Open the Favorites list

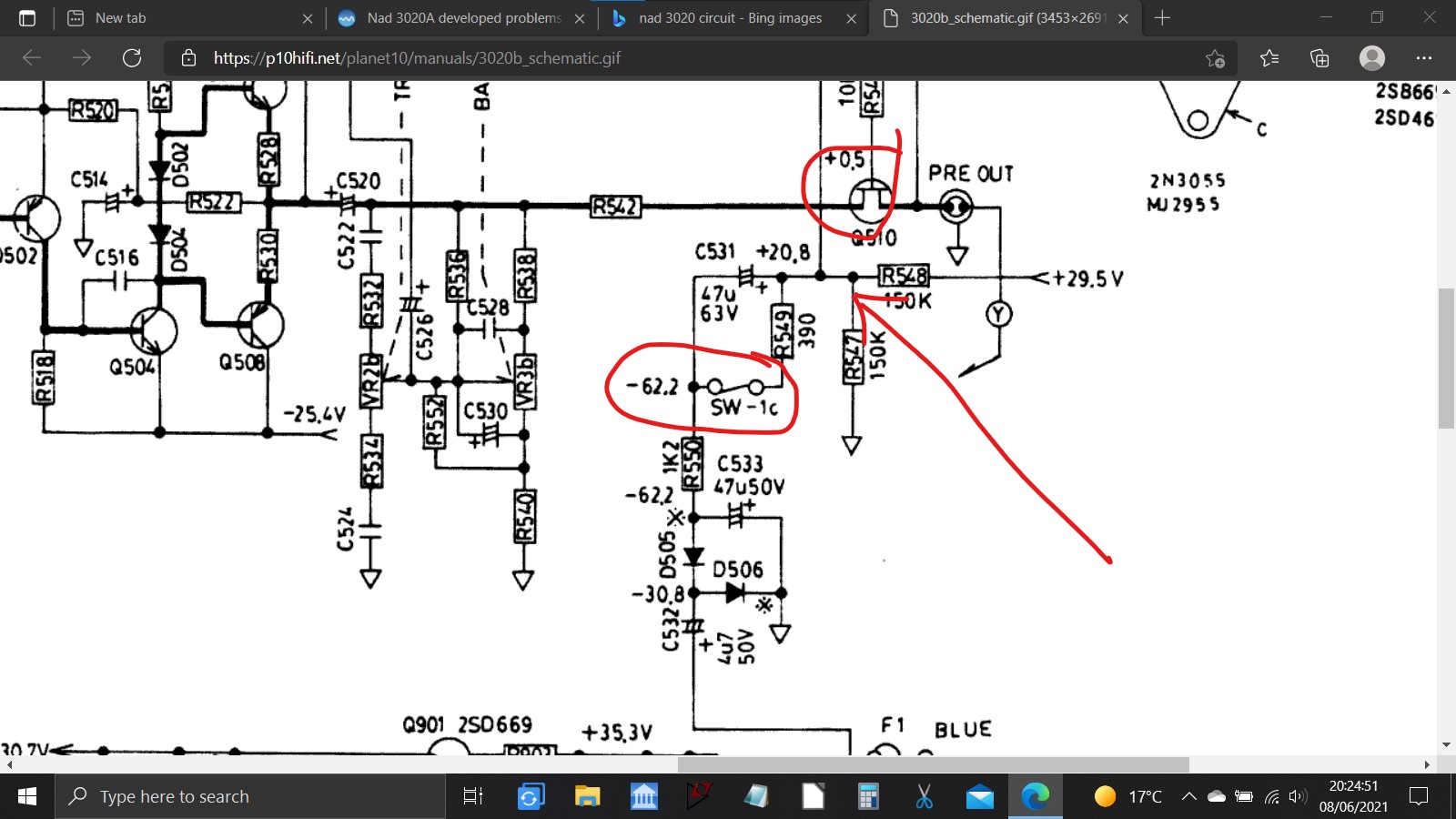(1269, 58)
